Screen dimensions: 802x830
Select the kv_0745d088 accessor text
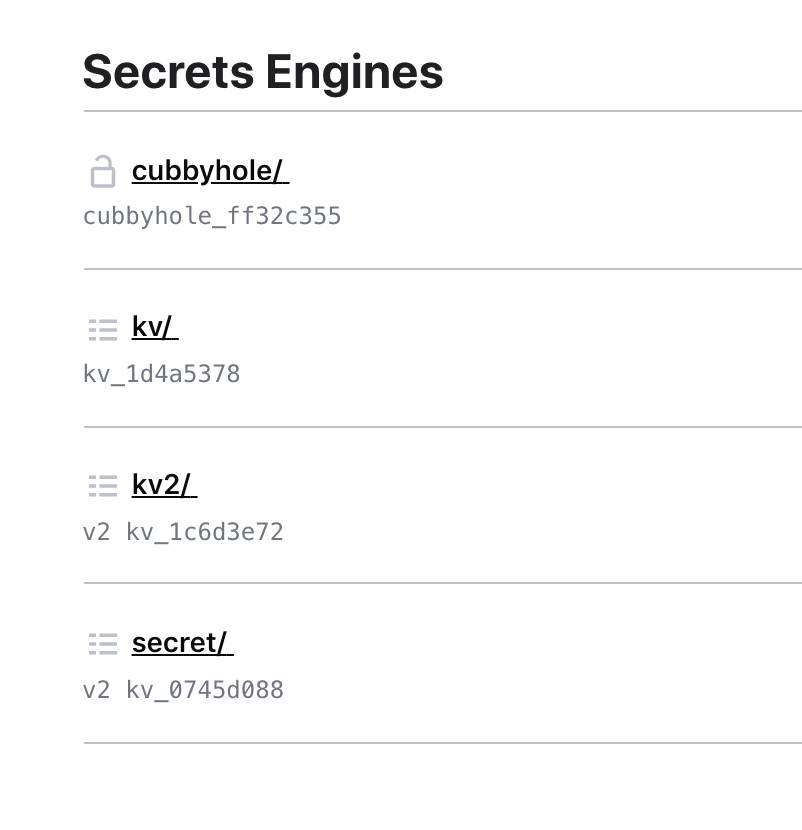pos(205,690)
